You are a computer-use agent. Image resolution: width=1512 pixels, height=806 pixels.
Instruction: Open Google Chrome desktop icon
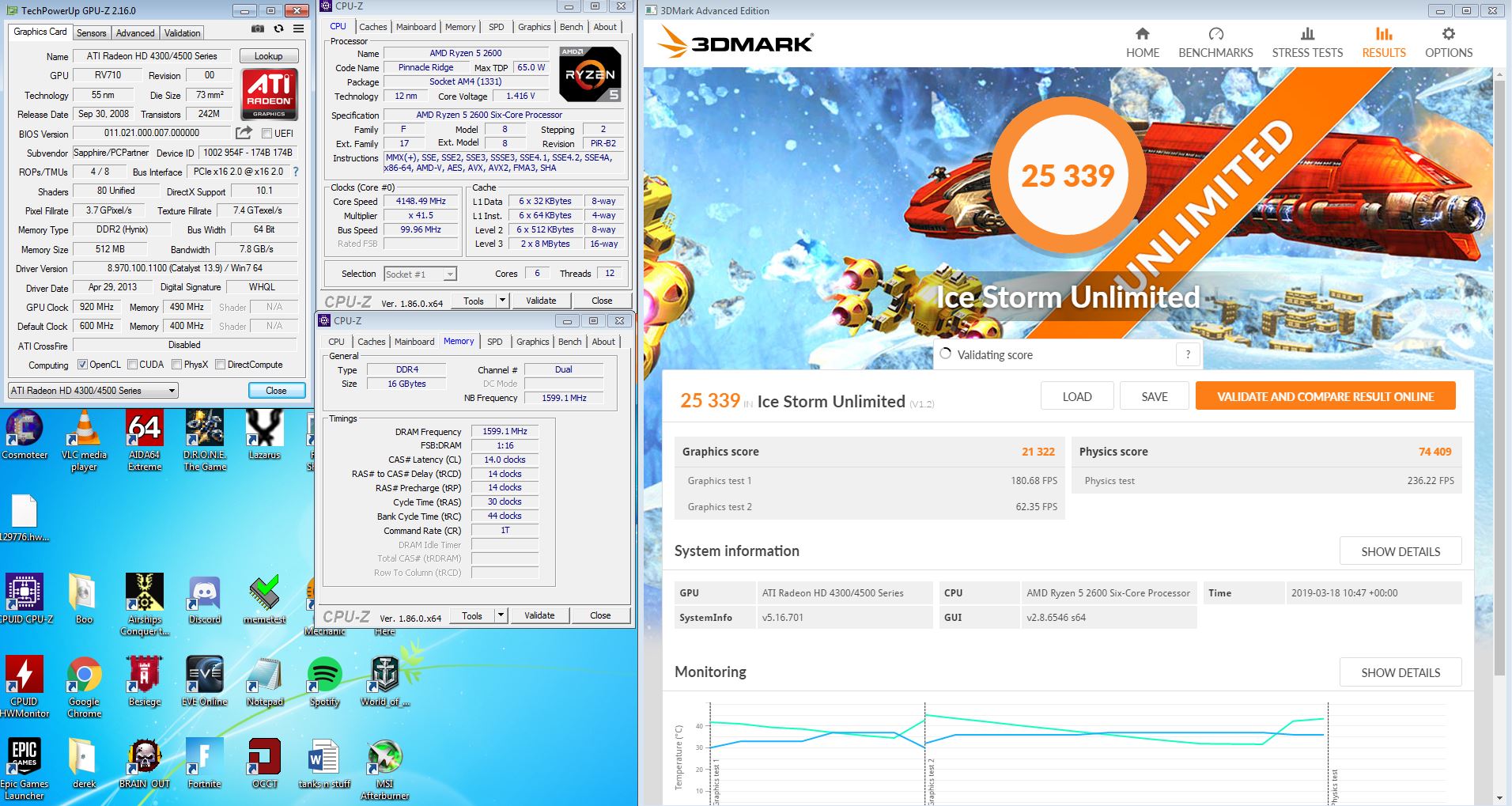tap(84, 686)
